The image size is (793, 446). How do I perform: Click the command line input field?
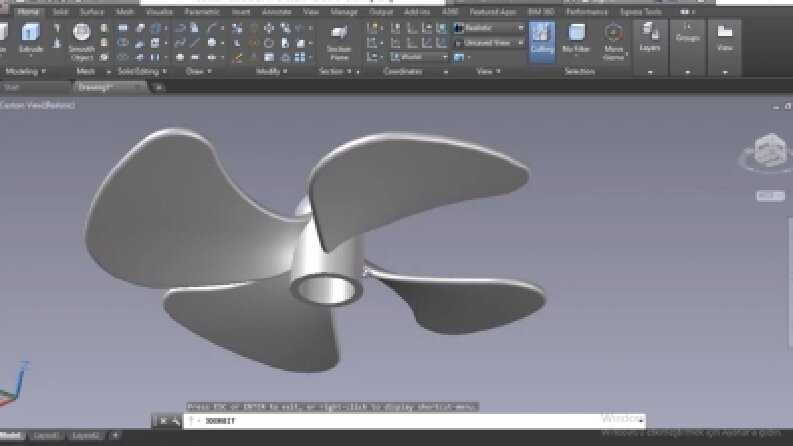[x=414, y=421]
